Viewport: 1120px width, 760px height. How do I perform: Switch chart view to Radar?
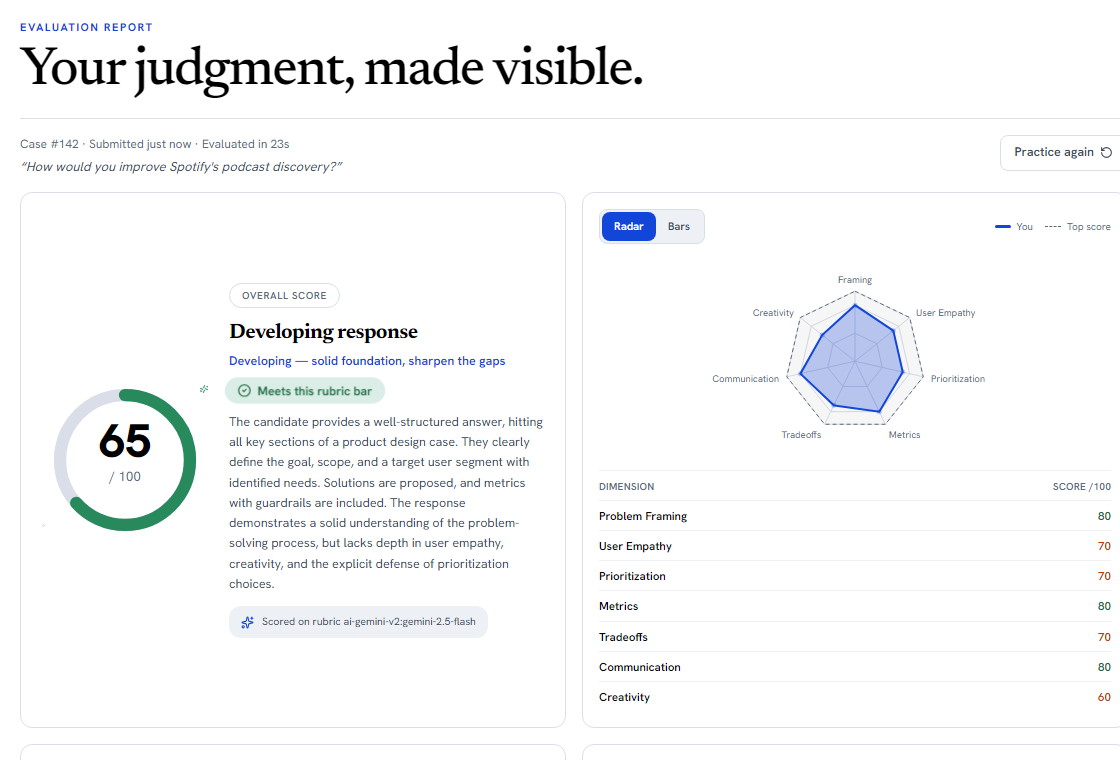[629, 226]
